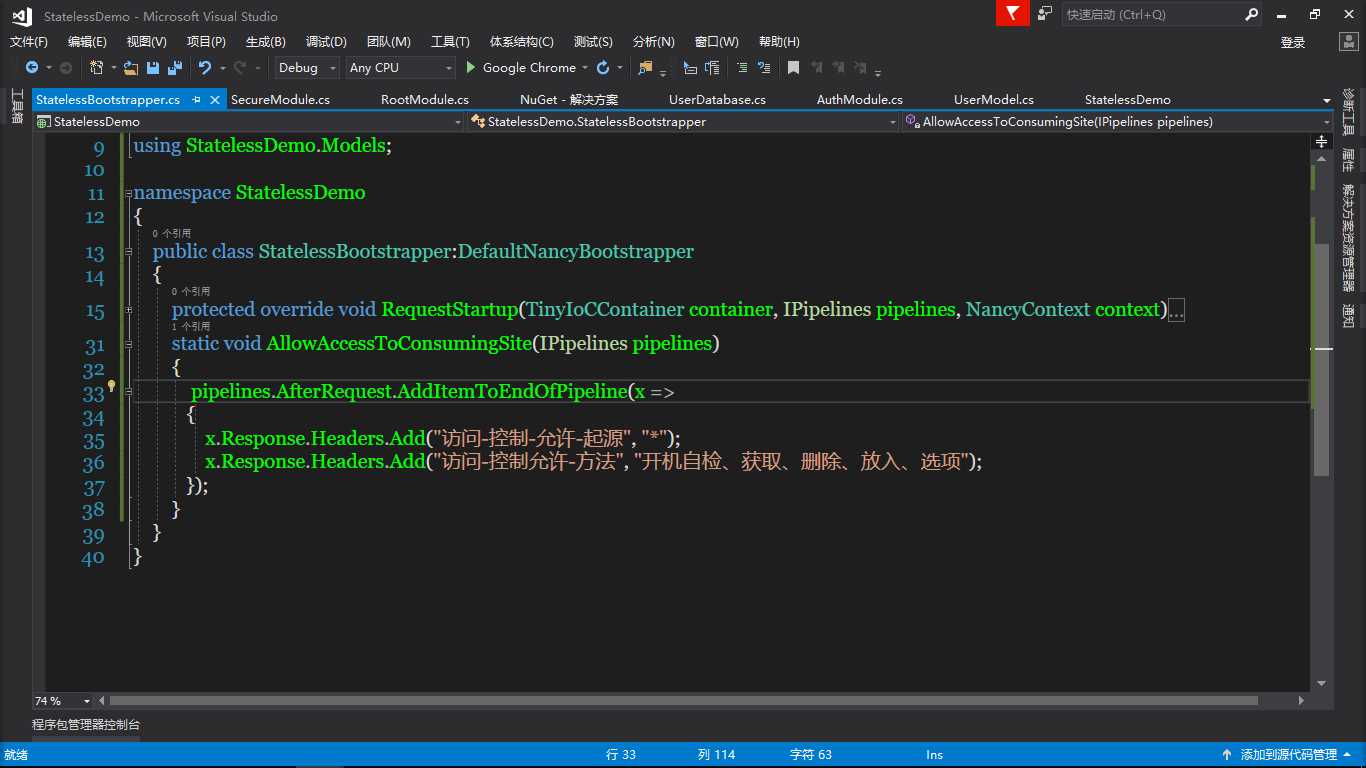1366x768 pixels.
Task: Click the Save All toolbar icon
Action: 174,68
